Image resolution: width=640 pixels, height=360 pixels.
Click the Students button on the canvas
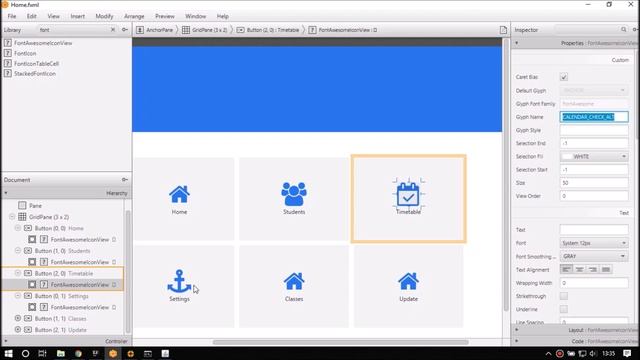pyautogui.click(x=294, y=199)
